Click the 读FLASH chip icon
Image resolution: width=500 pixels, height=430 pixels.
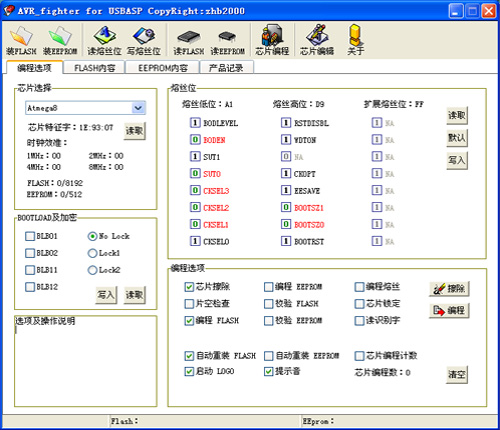pos(189,37)
